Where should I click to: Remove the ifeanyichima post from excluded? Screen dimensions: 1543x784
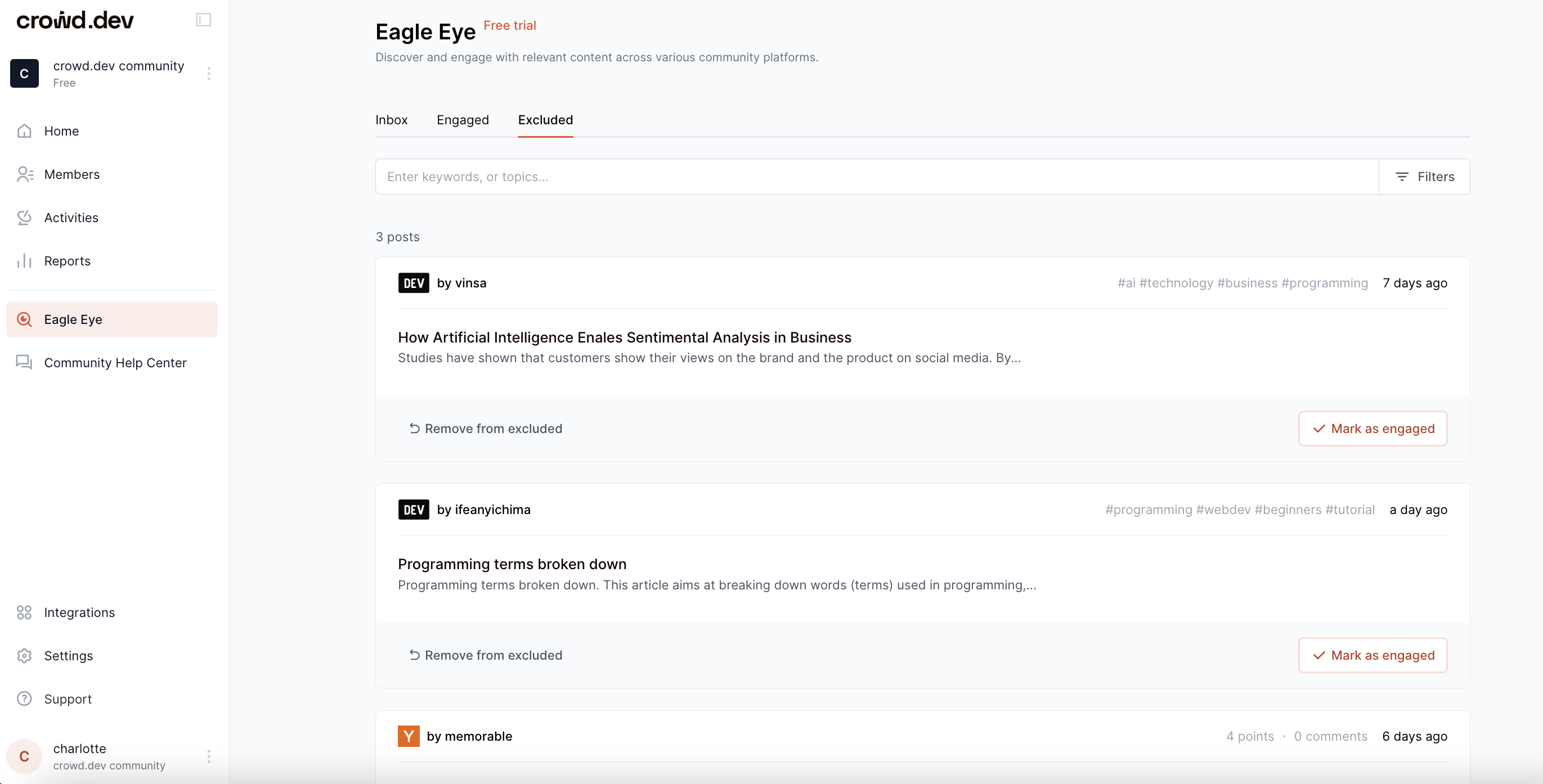pyautogui.click(x=485, y=655)
